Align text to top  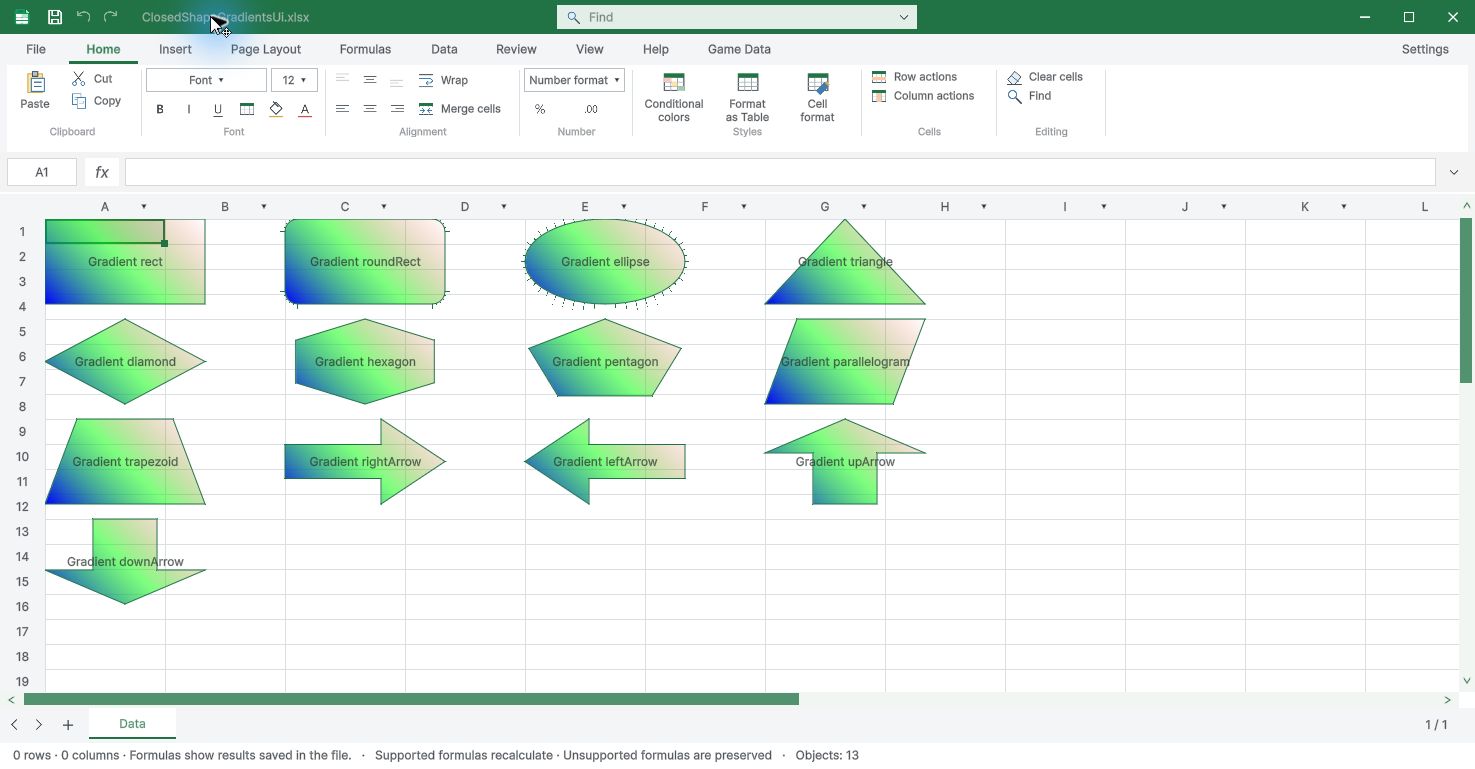click(342, 80)
